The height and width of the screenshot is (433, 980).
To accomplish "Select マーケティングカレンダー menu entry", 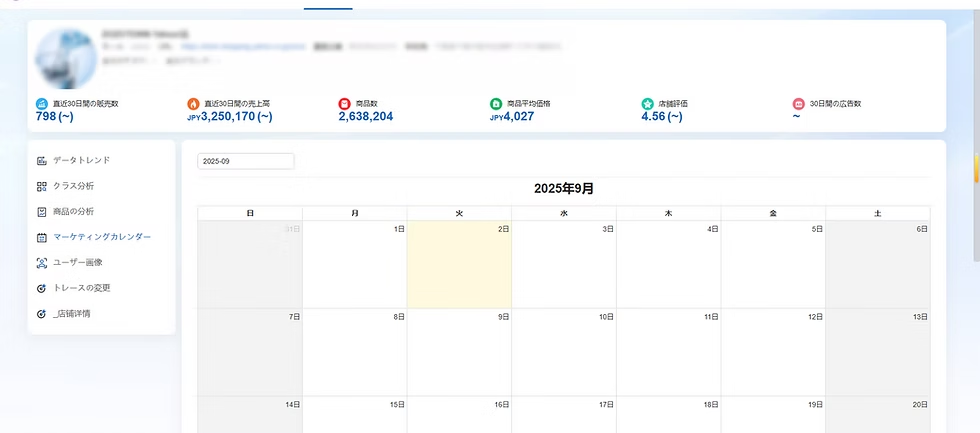I will pyautogui.click(x=102, y=237).
